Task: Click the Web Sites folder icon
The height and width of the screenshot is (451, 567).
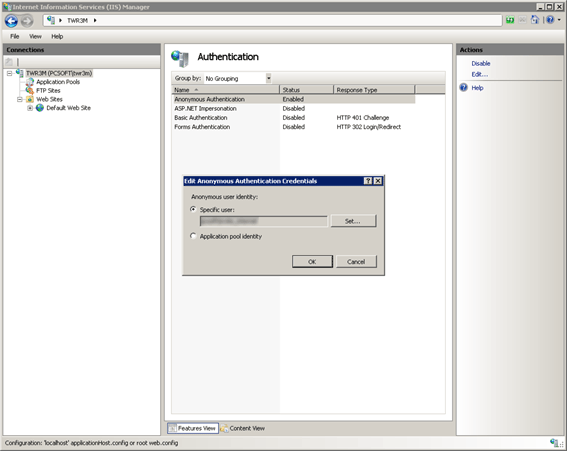Action: [30, 99]
